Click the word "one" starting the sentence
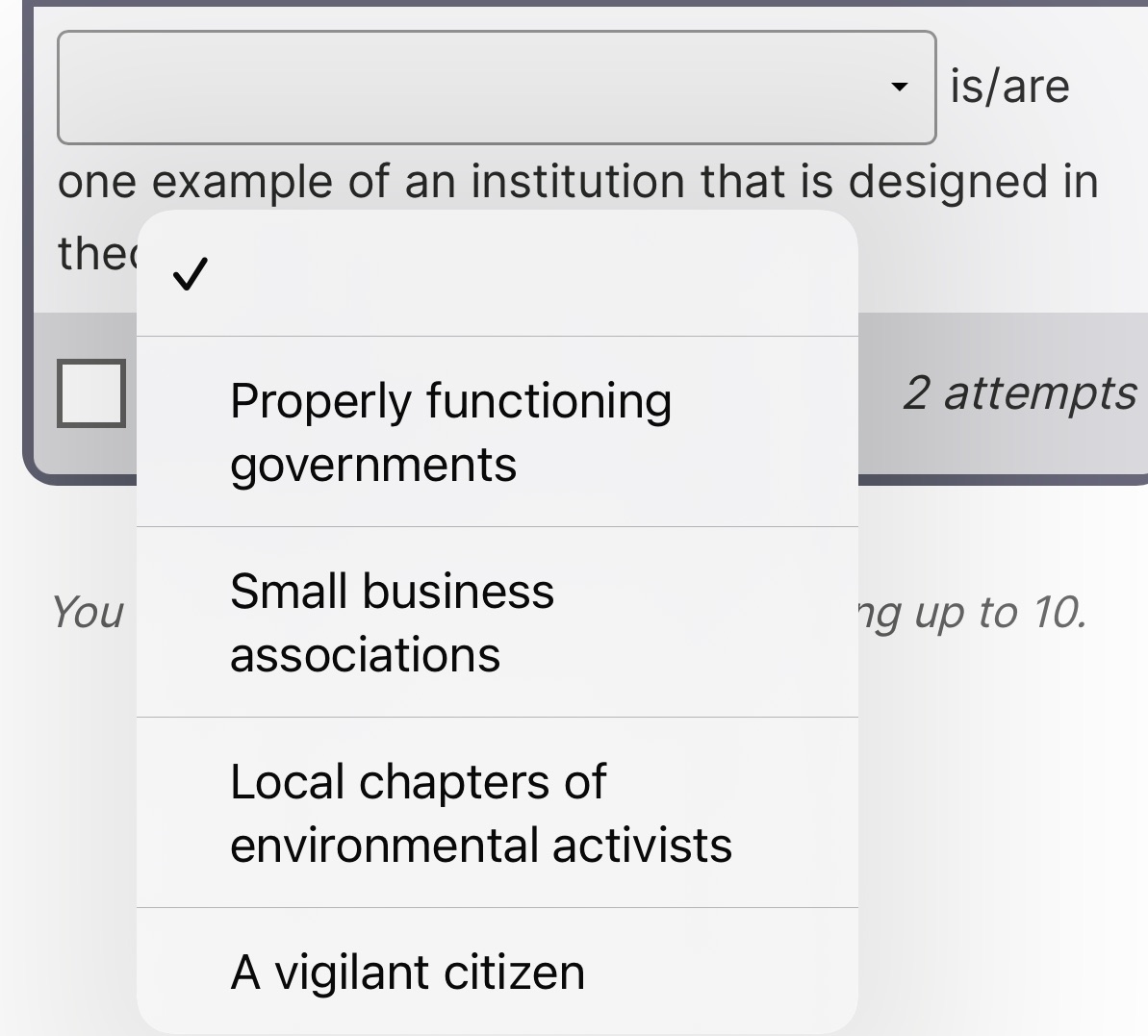Image resolution: width=1148 pixels, height=1036 pixels. pyautogui.click(x=97, y=181)
